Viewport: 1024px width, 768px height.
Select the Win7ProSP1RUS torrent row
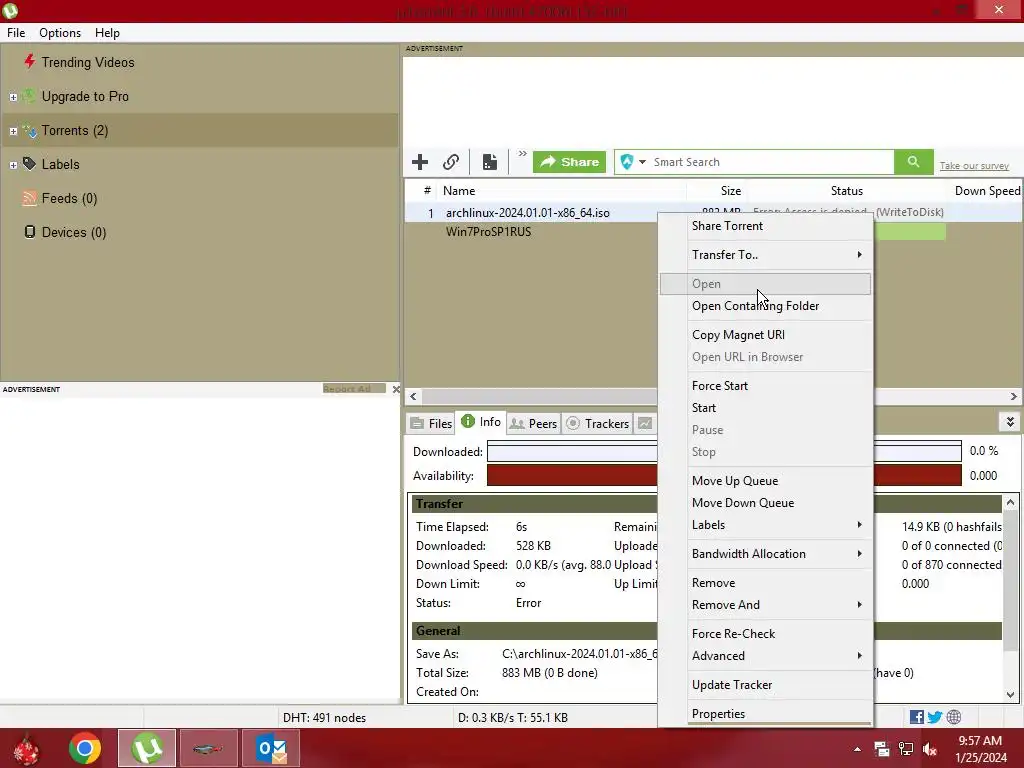(488, 232)
